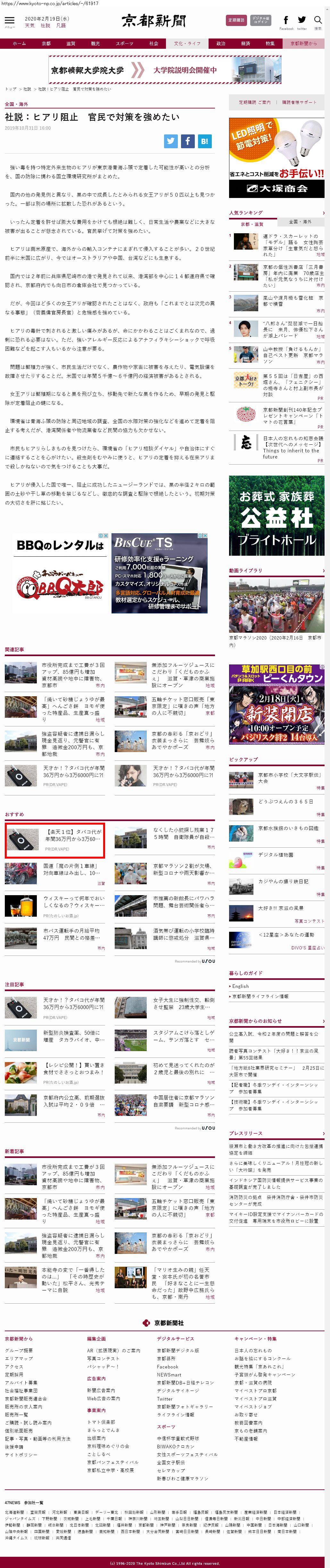The image size is (330, 1568).
Task: Click 定期購読 ご案内 link in sidebar
Action: (255, 102)
